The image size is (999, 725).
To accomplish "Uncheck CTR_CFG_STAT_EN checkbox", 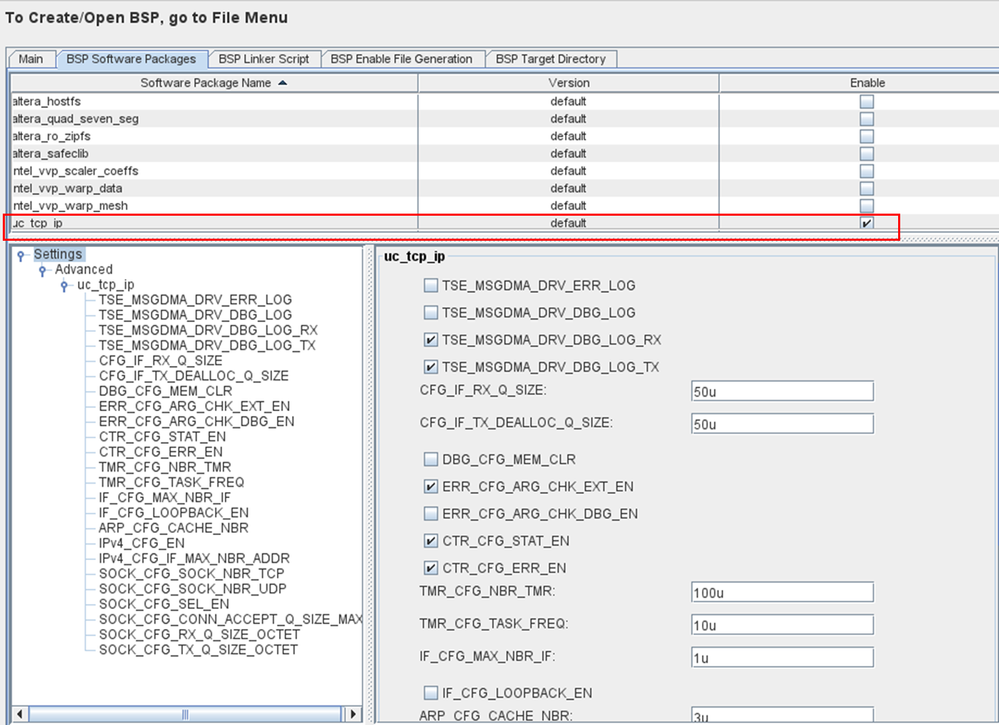I will pyautogui.click(x=431, y=541).
